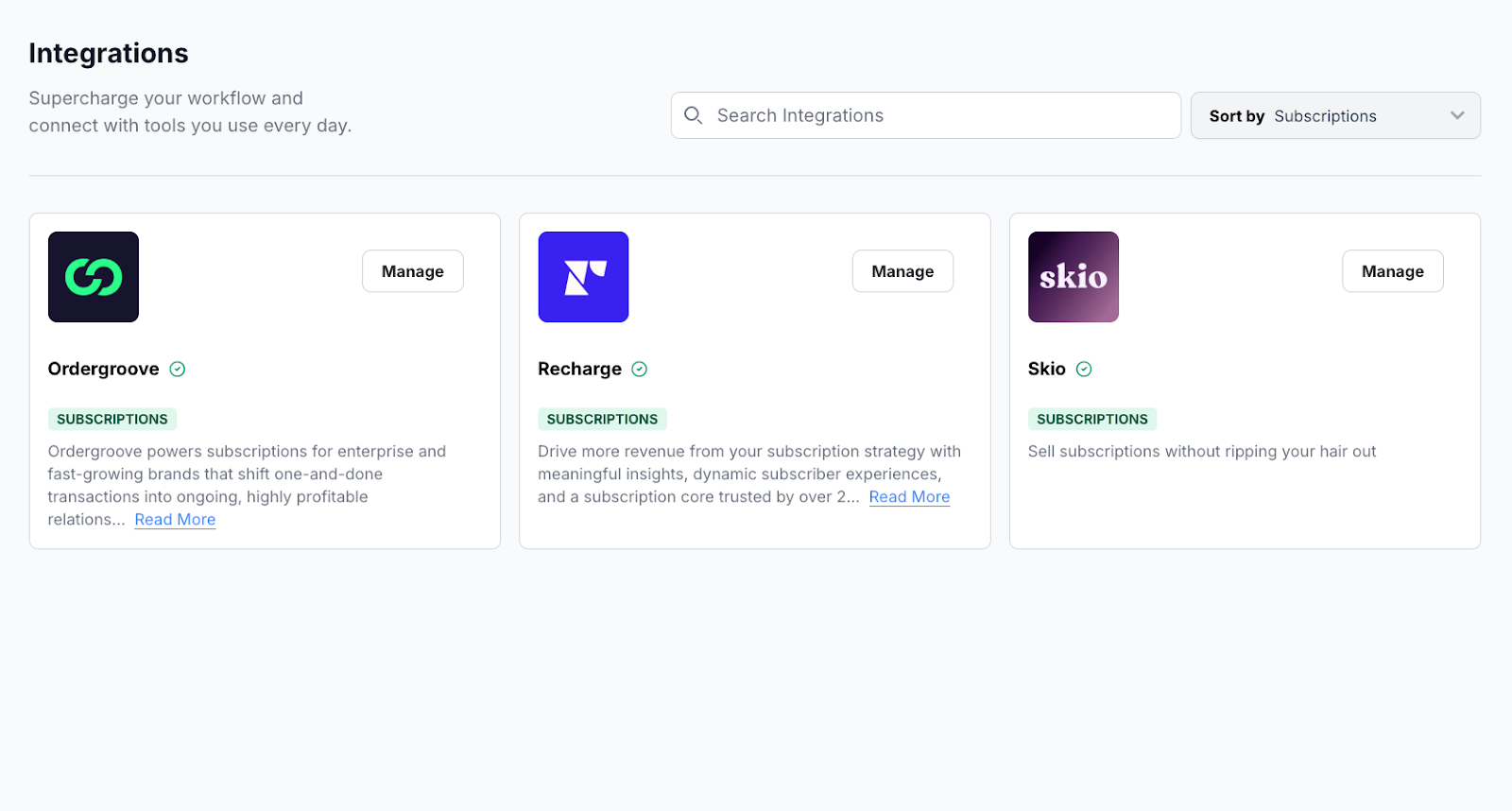Image resolution: width=1512 pixels, height=811 pixels.
Task: Expand the Sort by chevron arrow
Action: (x=1457, y=115)
